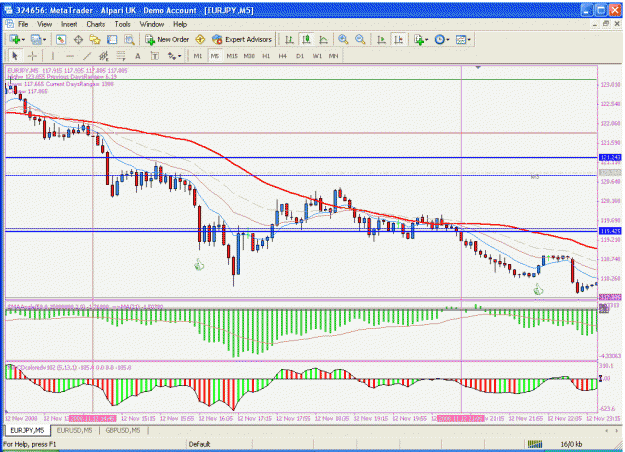Screen dimensions: 625x452
Task: Click the connection status bars icon
Action: [535, 444]
